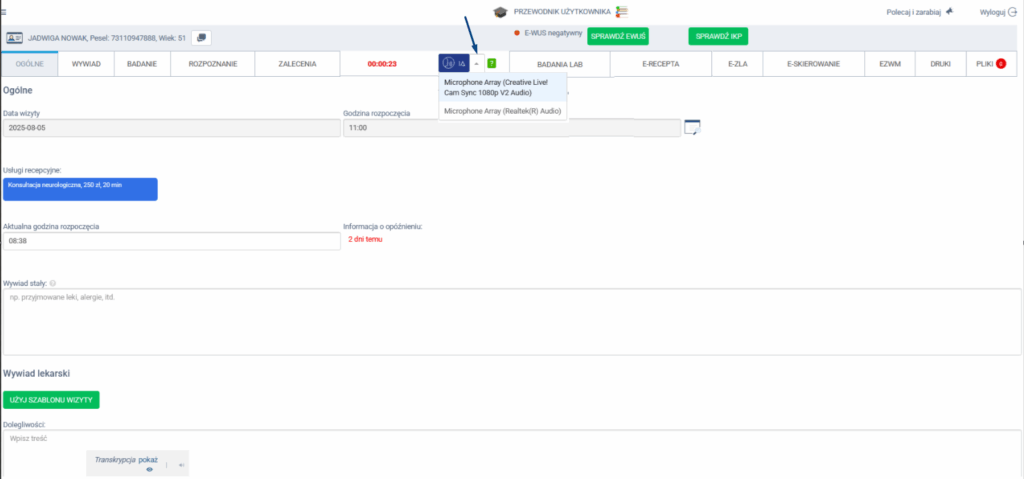Screen dimensions: 1024x479
Task: Open the calendar icon next to start time
Action: [x=692, y=127]
